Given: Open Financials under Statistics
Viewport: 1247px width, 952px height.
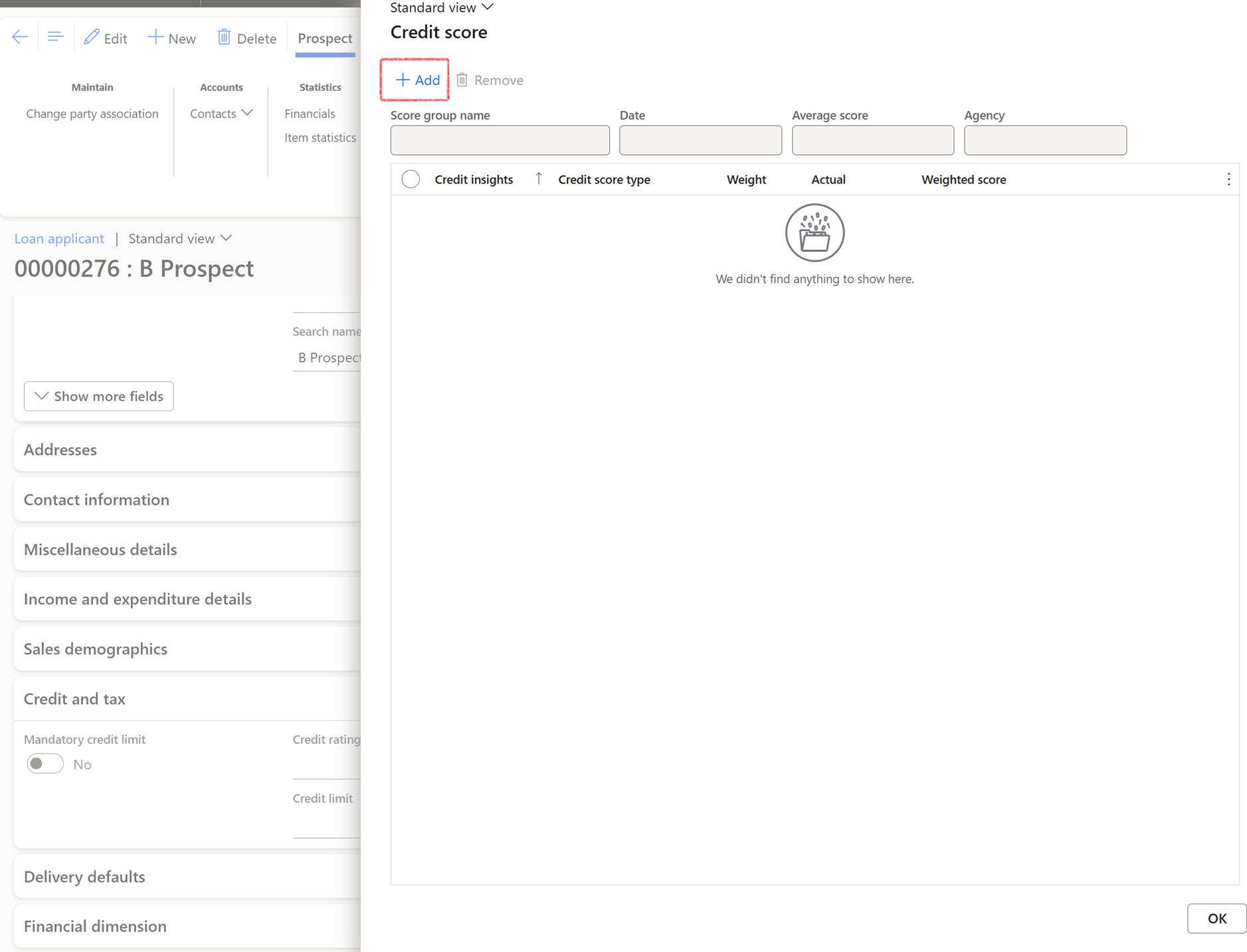Looking at the screenshot, I should [x=310, y=114].
